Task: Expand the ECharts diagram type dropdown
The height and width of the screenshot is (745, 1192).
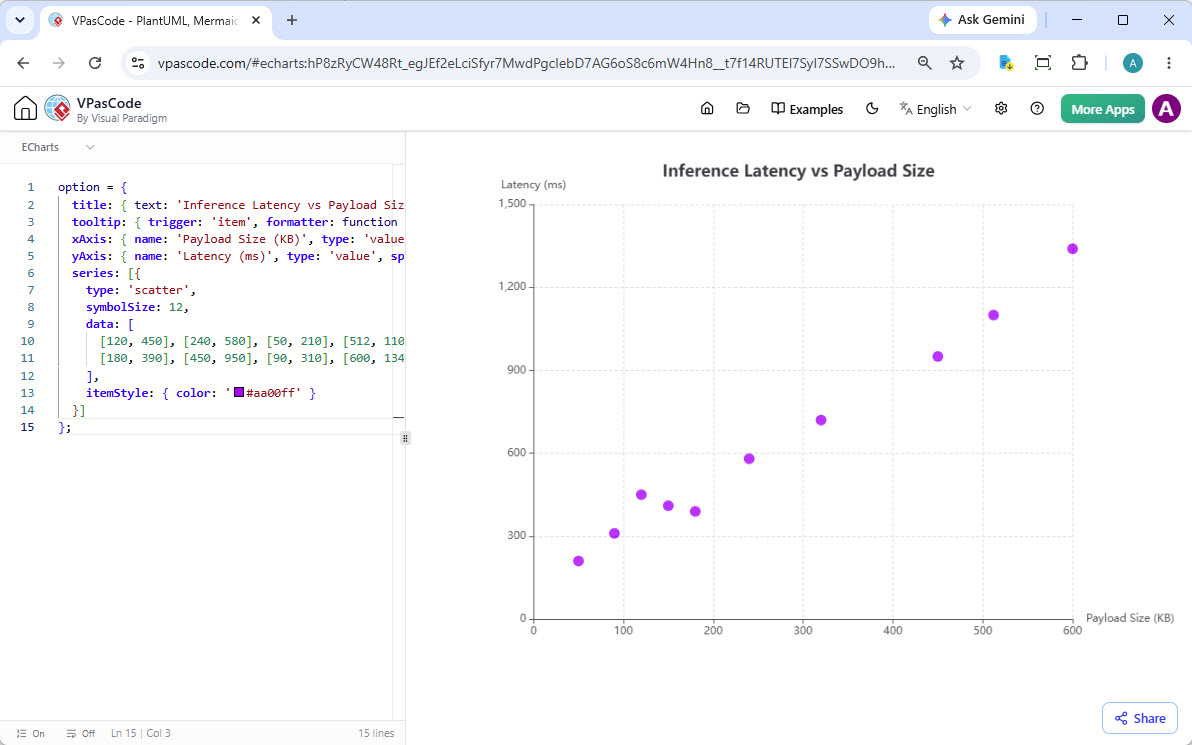Action: (58, 147)
